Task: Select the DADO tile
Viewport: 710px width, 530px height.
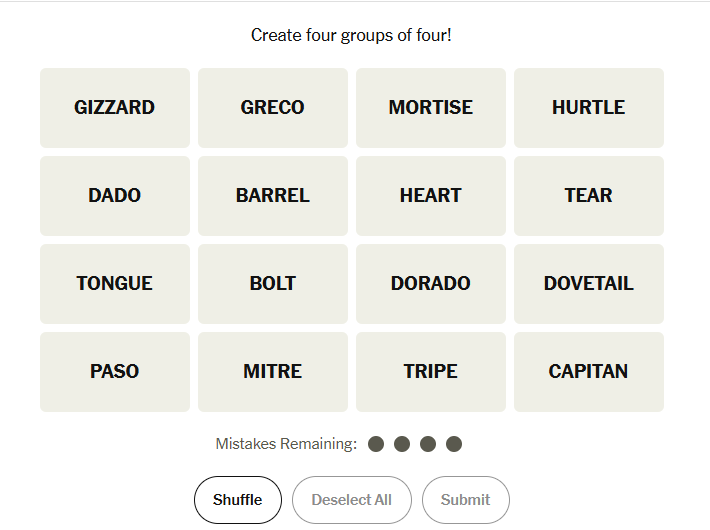Action: coord(115,196)
